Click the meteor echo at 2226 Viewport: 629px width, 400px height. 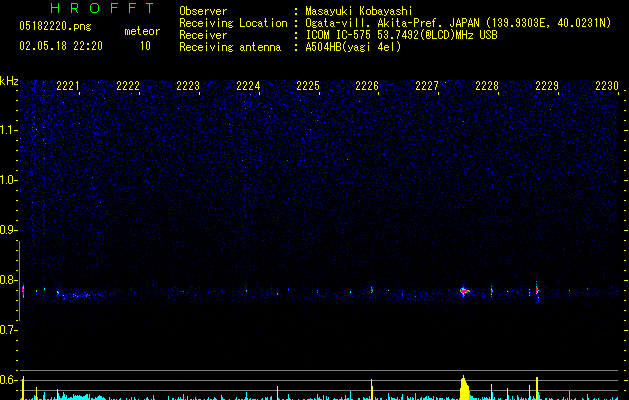click(x=372, y=289)
